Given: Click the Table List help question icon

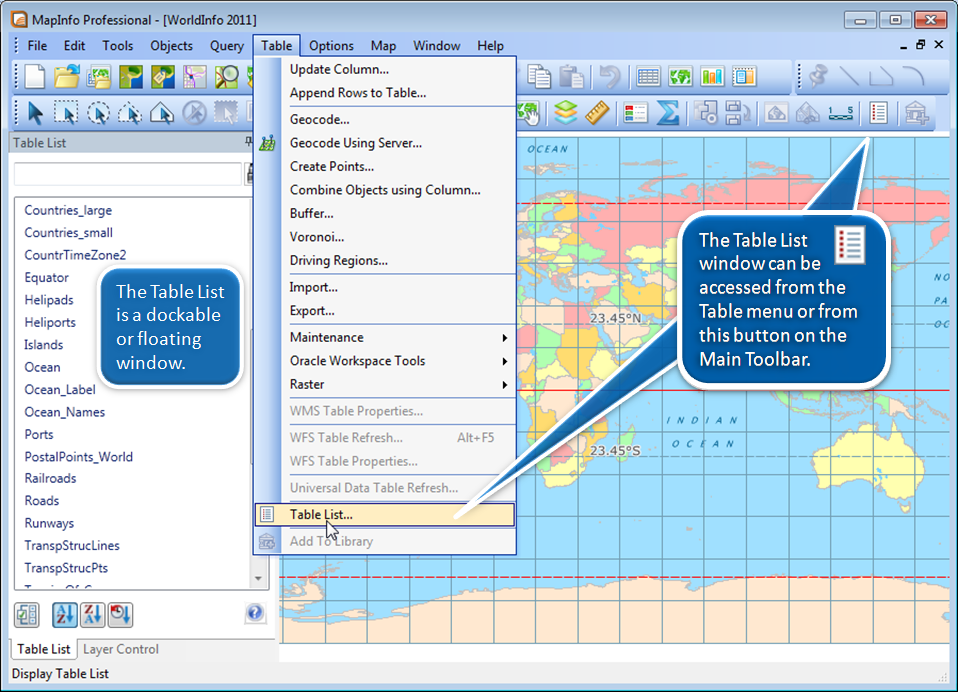Looking at the screenshot, I should [x=255, y=613].
